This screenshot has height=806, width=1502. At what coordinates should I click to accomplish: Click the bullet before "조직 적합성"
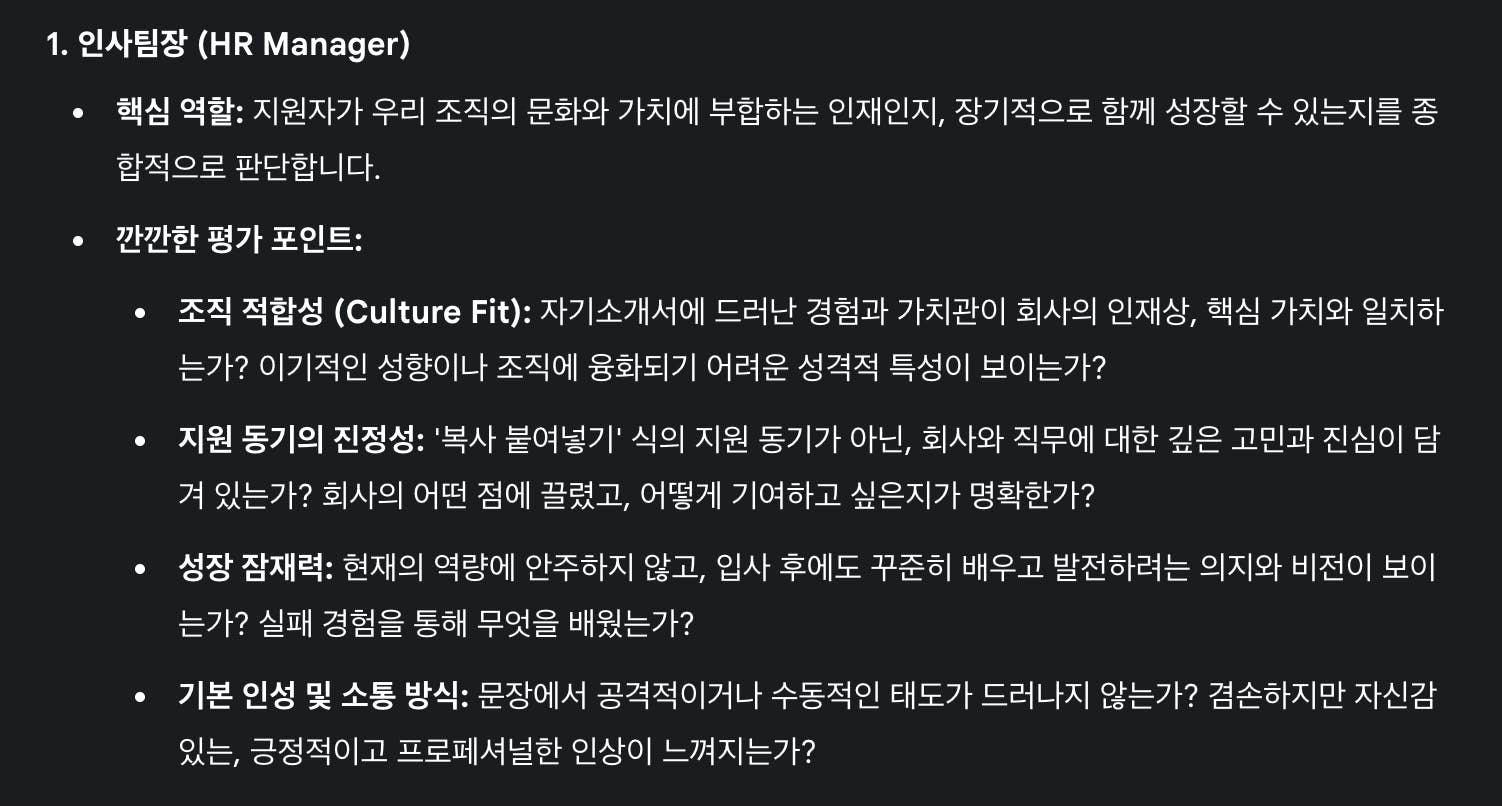pyautogui.click(x=141, y=313)
